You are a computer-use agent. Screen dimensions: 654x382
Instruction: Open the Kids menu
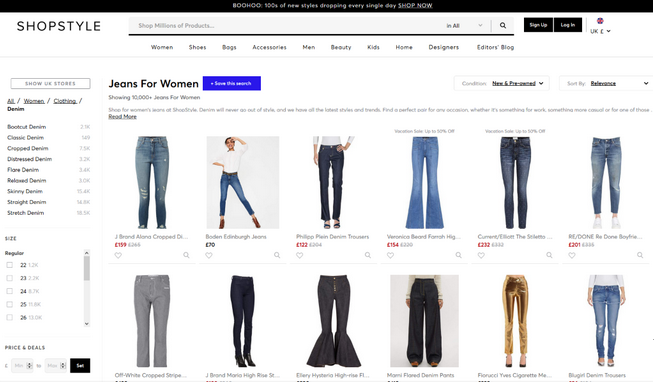point(373,47)
